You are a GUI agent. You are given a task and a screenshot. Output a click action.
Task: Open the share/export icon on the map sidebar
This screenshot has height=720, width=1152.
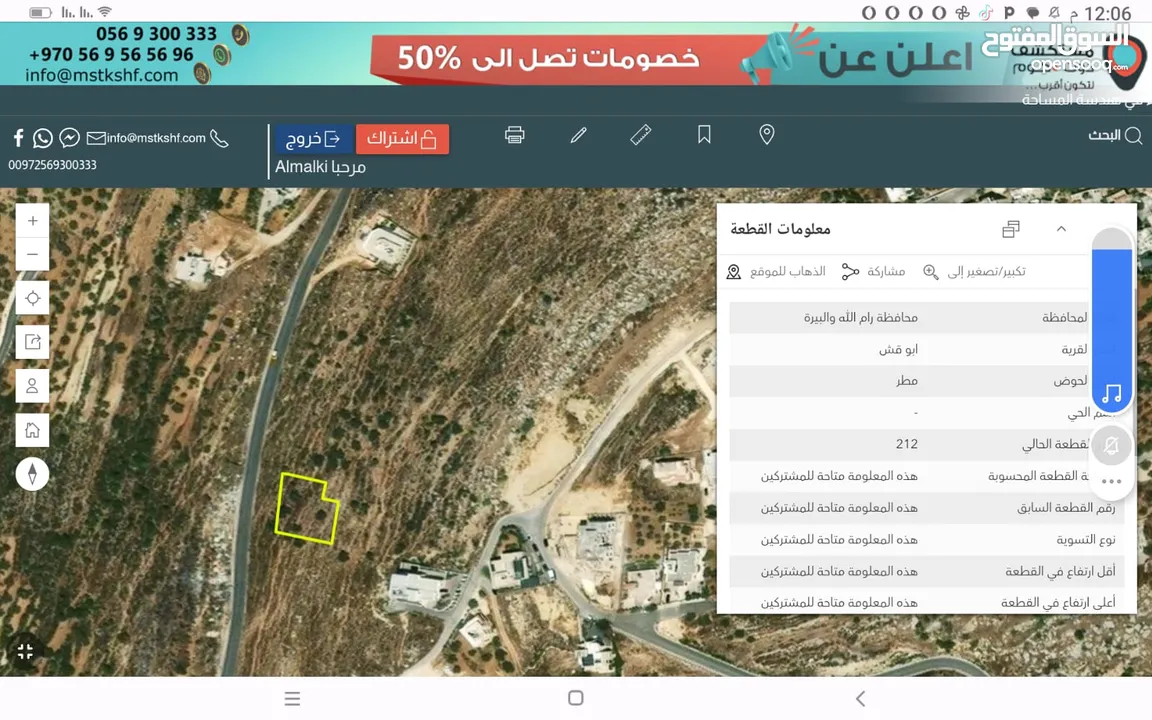[x=32, y=341]
